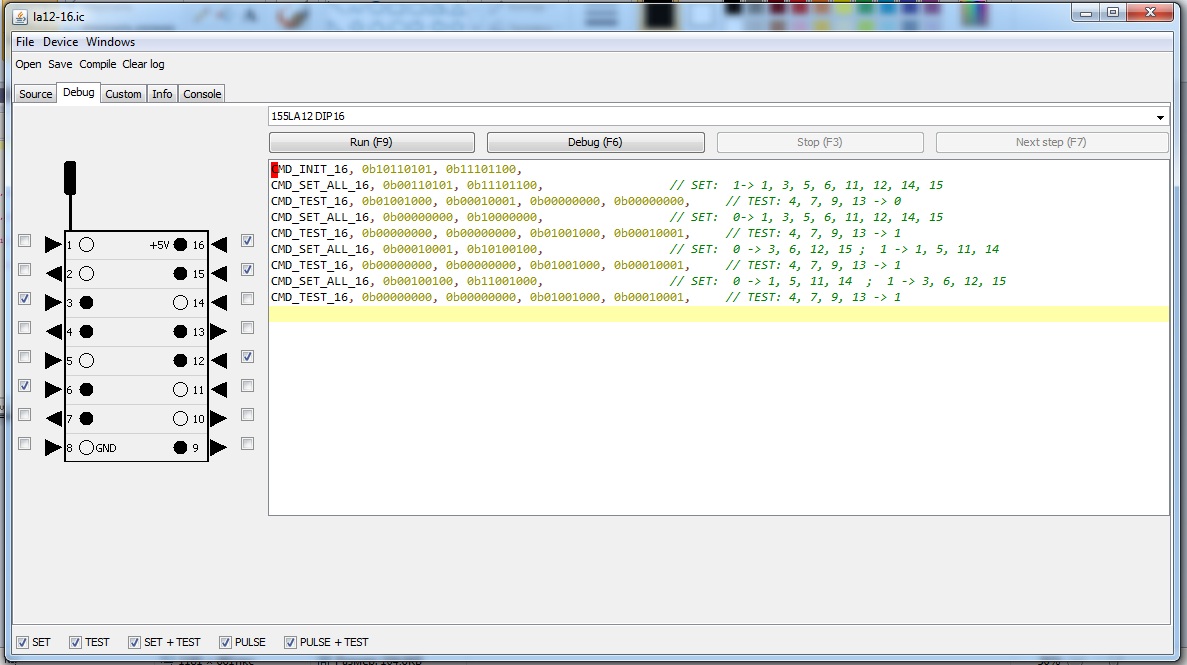Click the red breakpoint marker on CMD_INIT_16 line
This screenshot has height=665, width=1187.
click(x=274, y=169)
